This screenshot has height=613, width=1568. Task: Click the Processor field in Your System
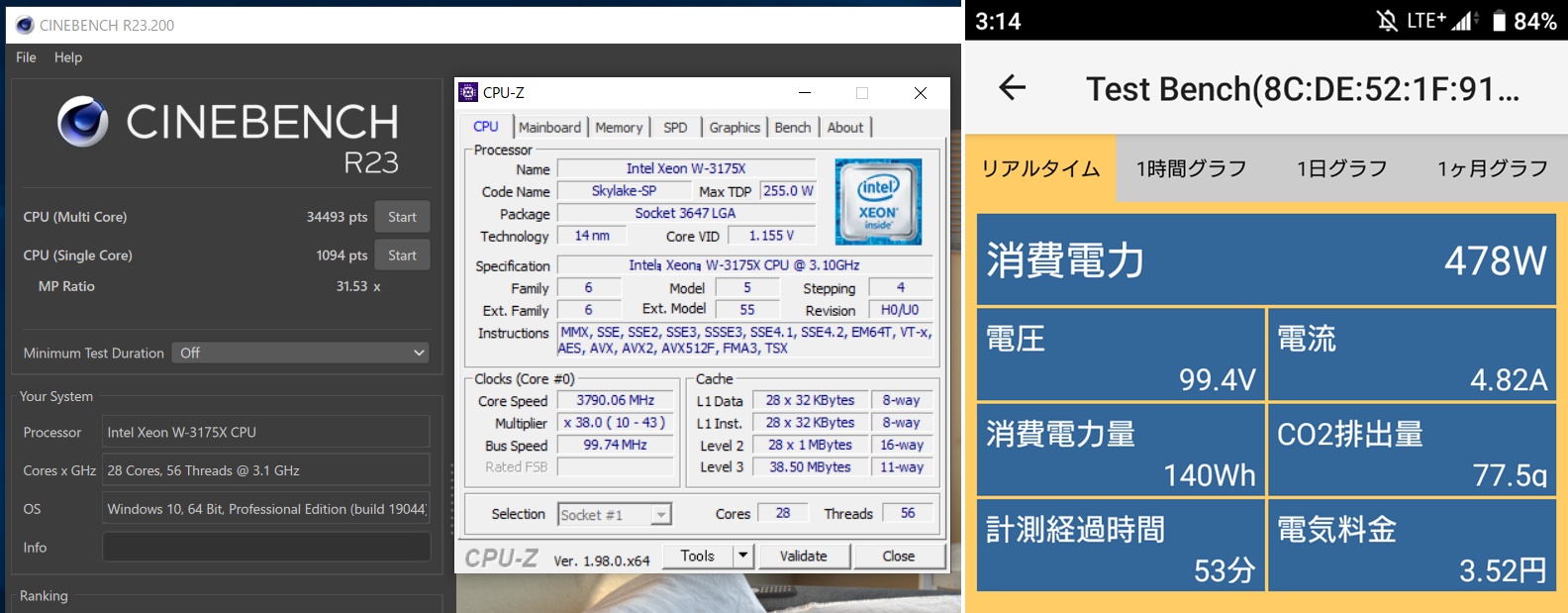[x=266, y=432]
